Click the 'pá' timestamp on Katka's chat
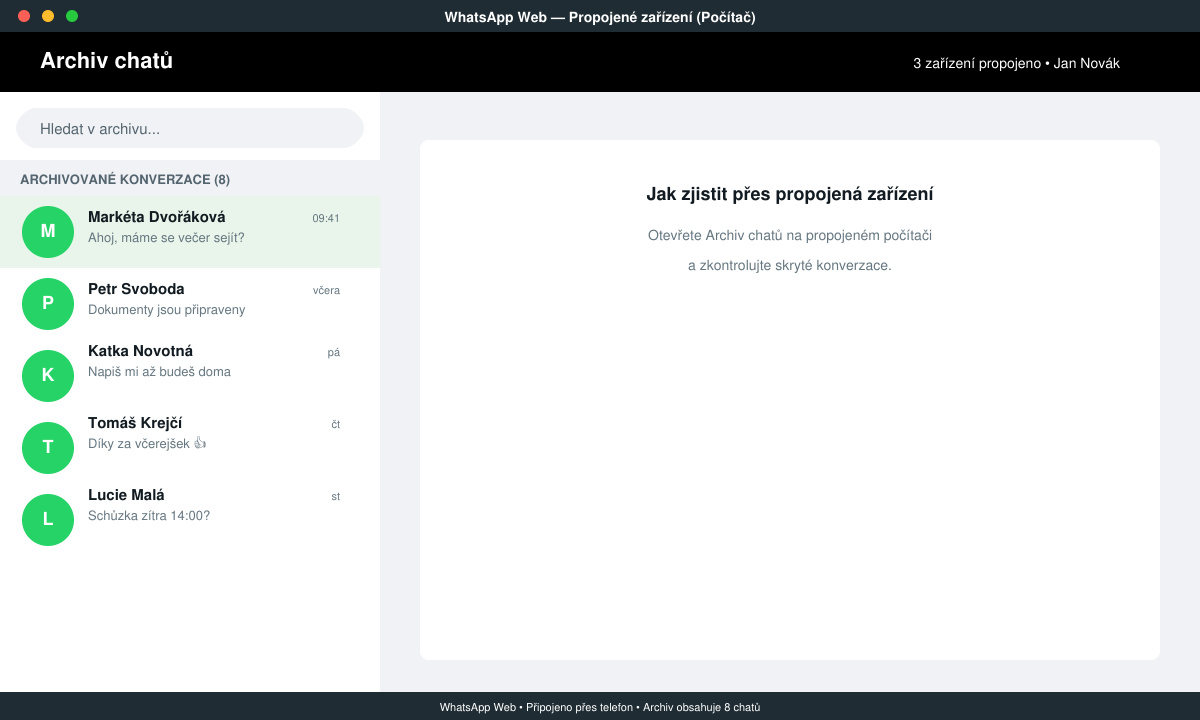The width and height of the screenshot is (1200, 720). 334,352
